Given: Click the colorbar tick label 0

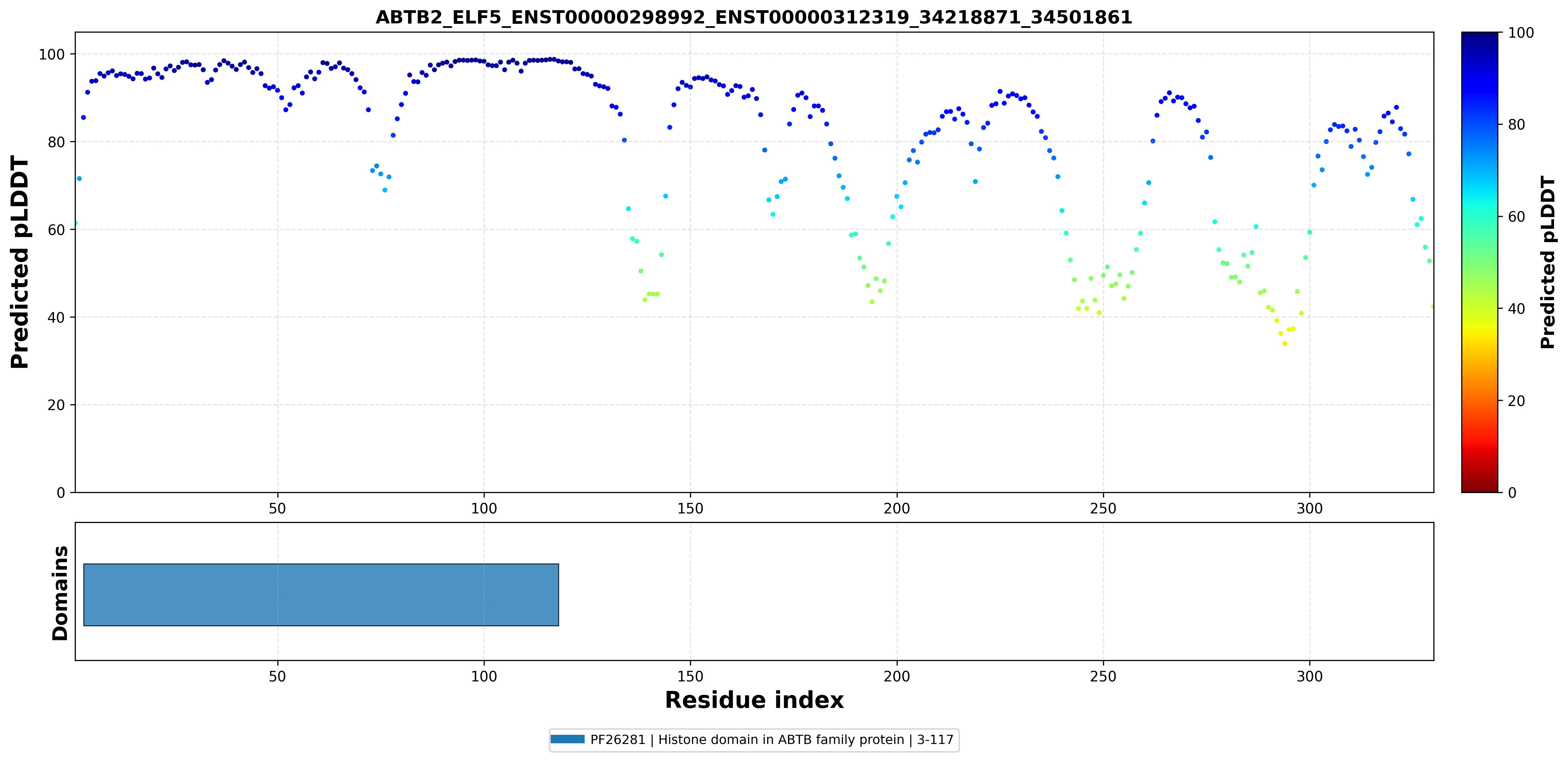Looking at the screenshot, I should pos(1512,493).
